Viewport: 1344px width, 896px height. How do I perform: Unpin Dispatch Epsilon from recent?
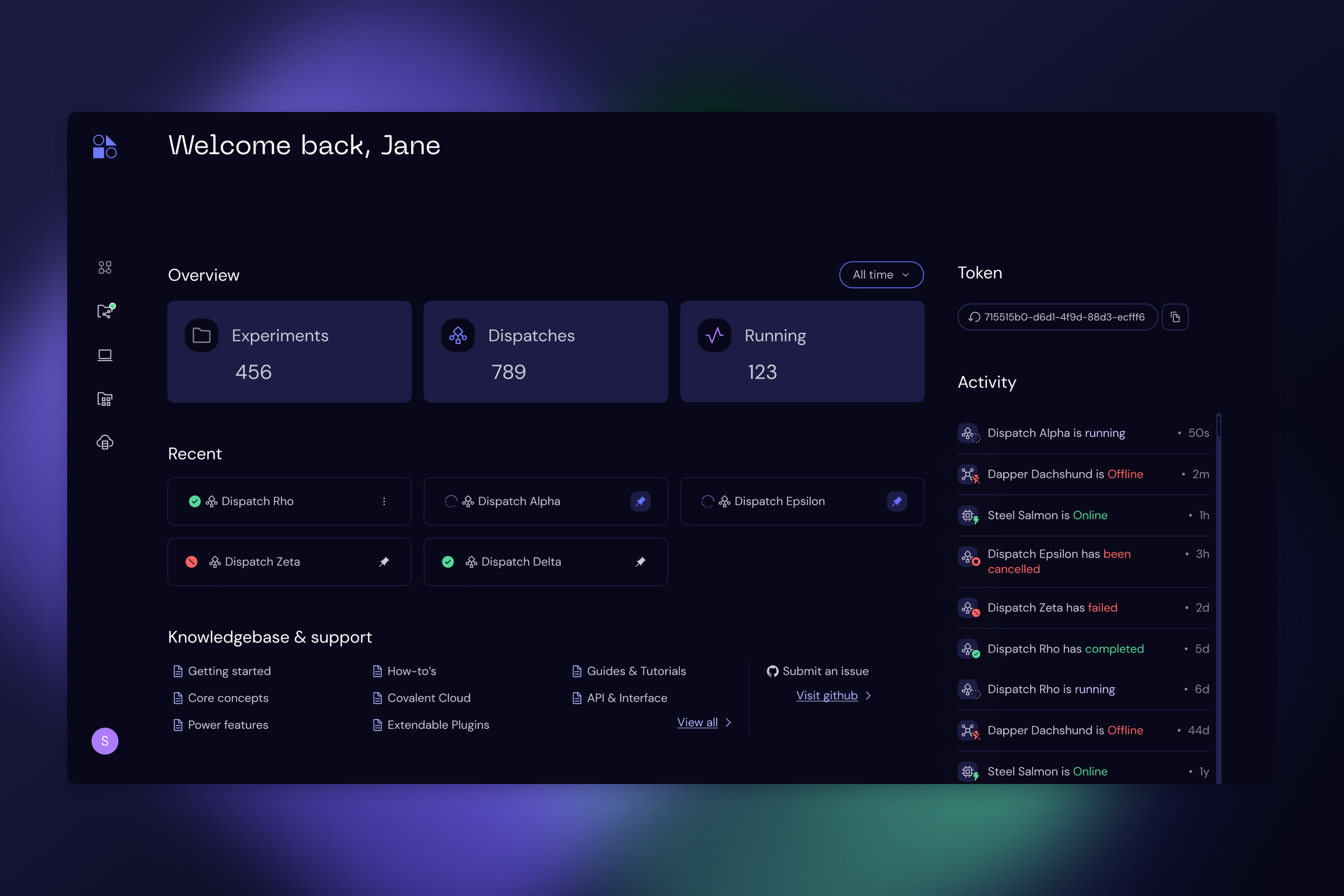[x=897, y=501]
